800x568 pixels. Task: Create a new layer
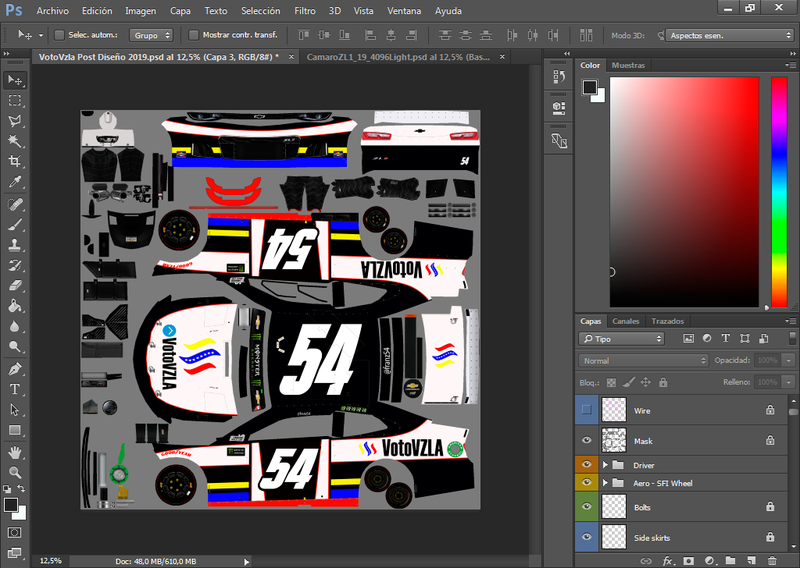tap(751, 560)
